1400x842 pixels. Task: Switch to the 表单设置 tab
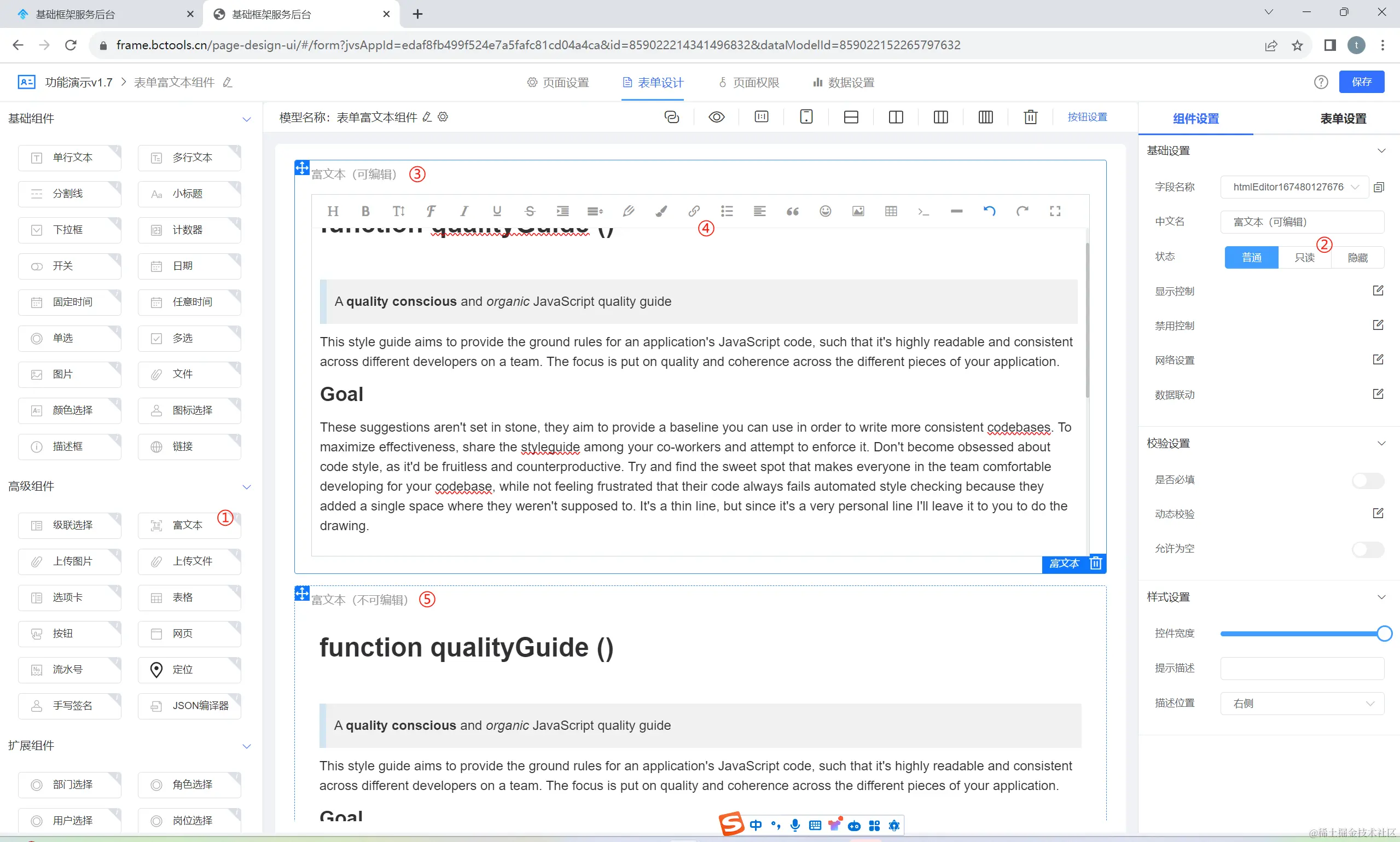pos(1343,119)
